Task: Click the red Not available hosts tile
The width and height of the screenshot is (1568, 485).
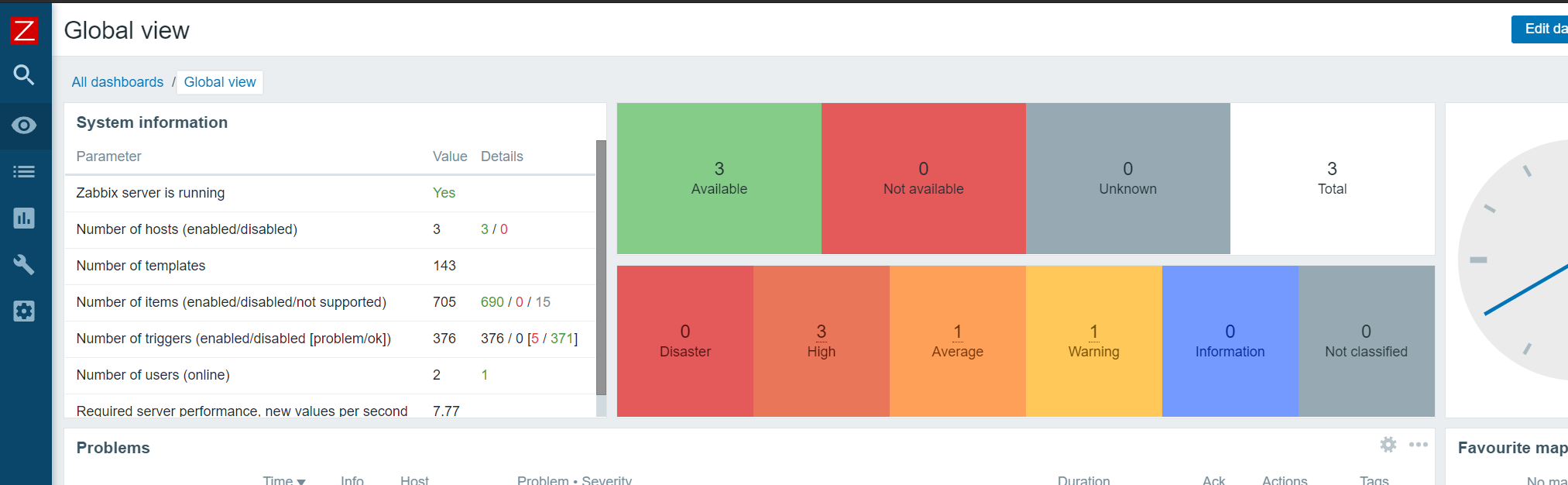Action: [924, 179]
